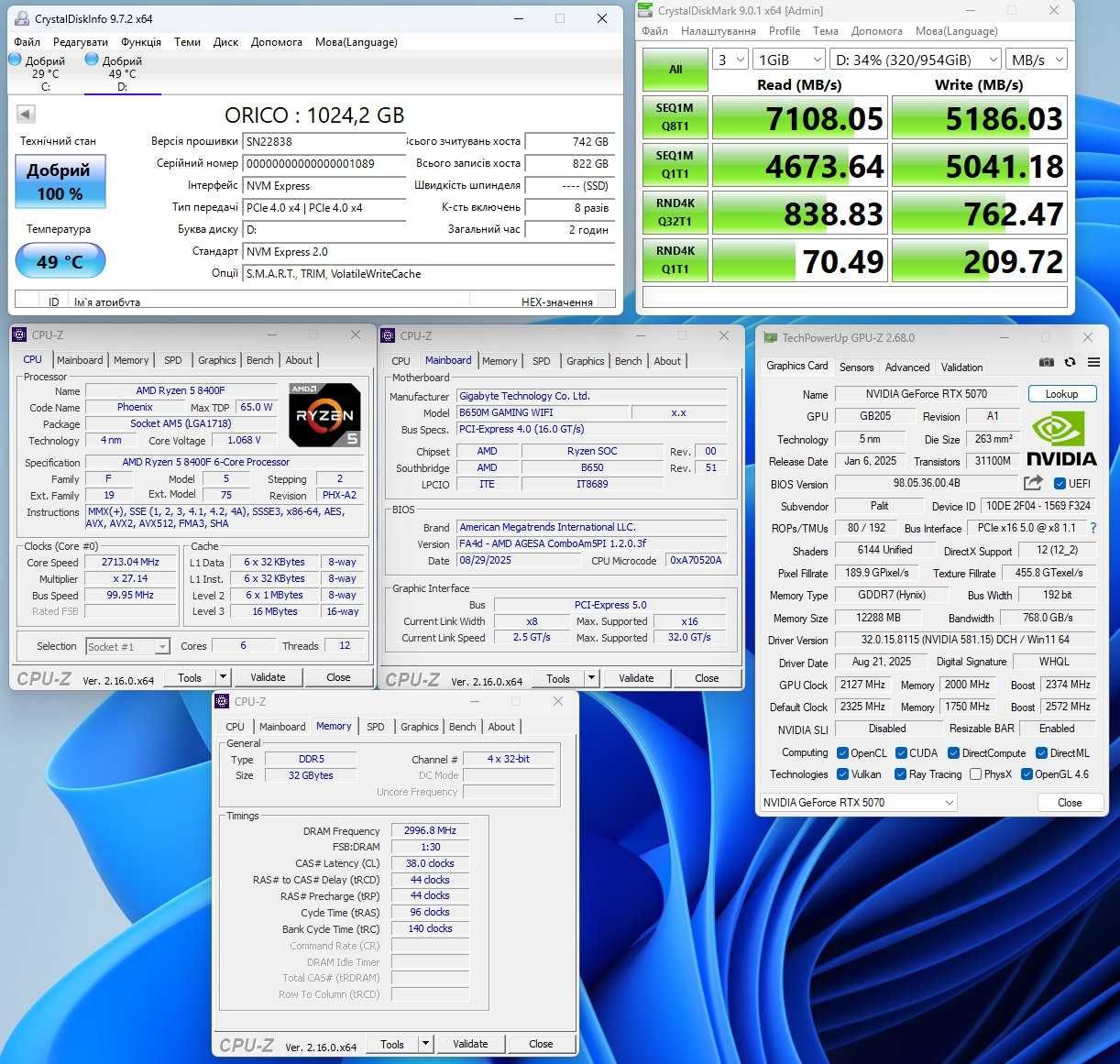Toggle the DirectCompute checkbox
Viewport: 1120px width, 1064px height.
click(953, 753)
